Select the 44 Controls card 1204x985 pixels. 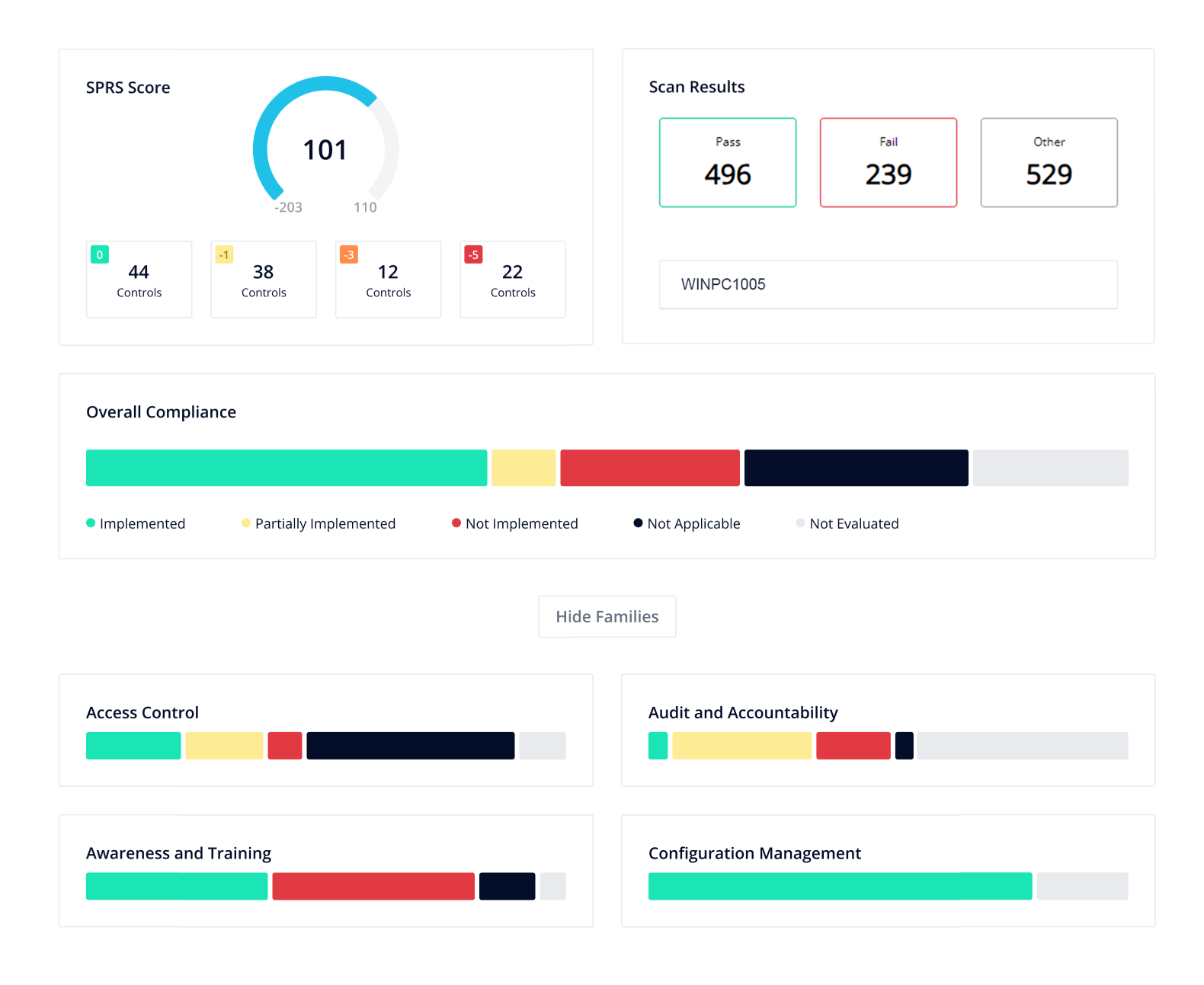tap(139, 280)
